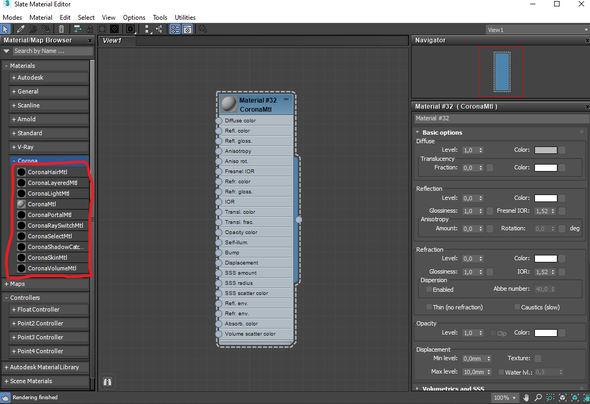Click the Zoom Extents Selected icon
590x404 pixels.
pyautogui.click(x=575, y=398)
